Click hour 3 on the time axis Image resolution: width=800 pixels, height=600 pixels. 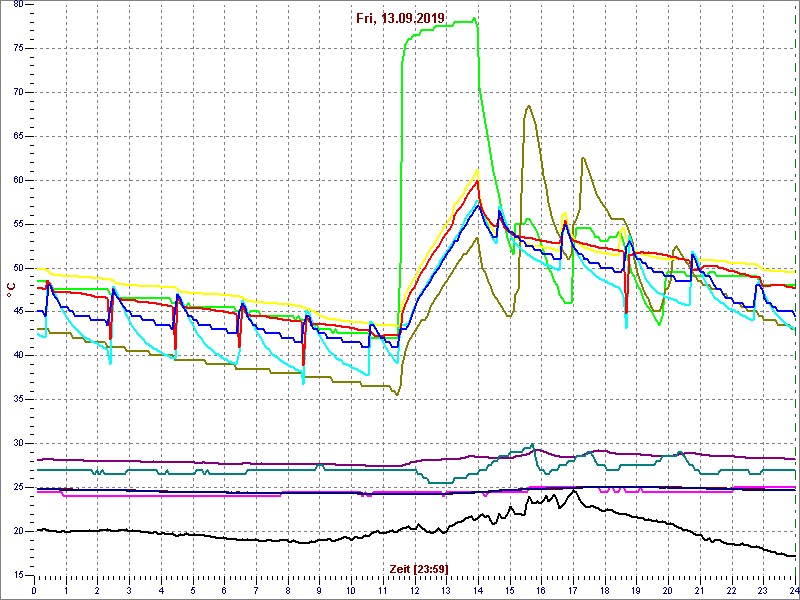[129, 591]
